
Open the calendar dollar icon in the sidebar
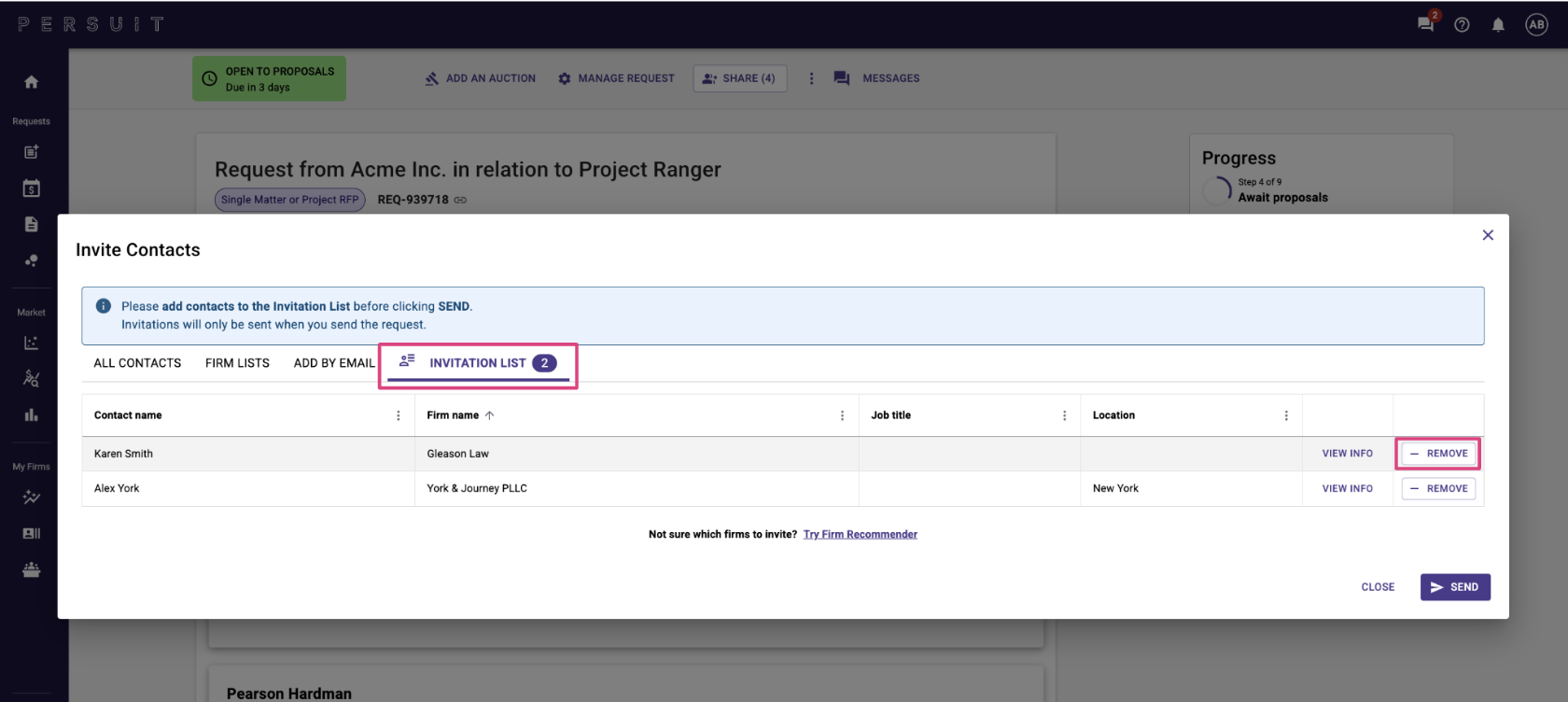(31, 189)
